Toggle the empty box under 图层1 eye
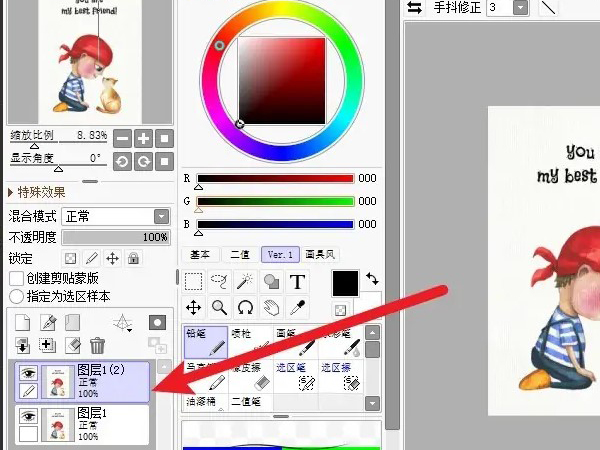This screenshot has height=450, width=600. (x=28, y=434)
